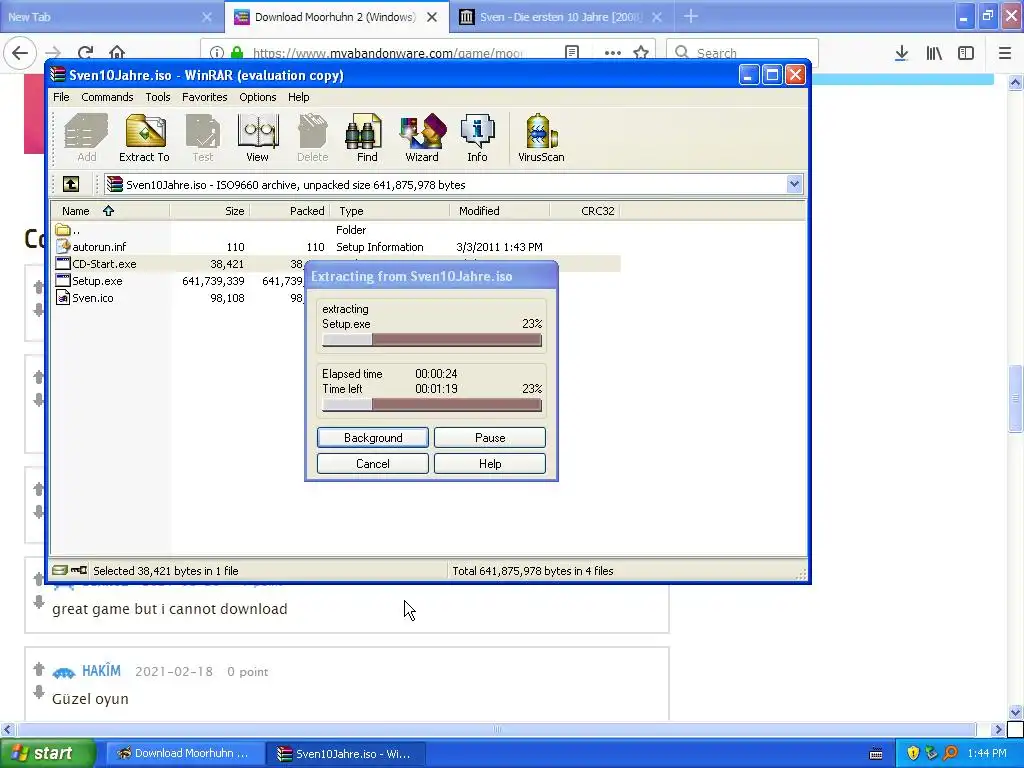The image size is (1024, 768).
Task: Select the Sven.ico file icon
Action: click(63, 298)
